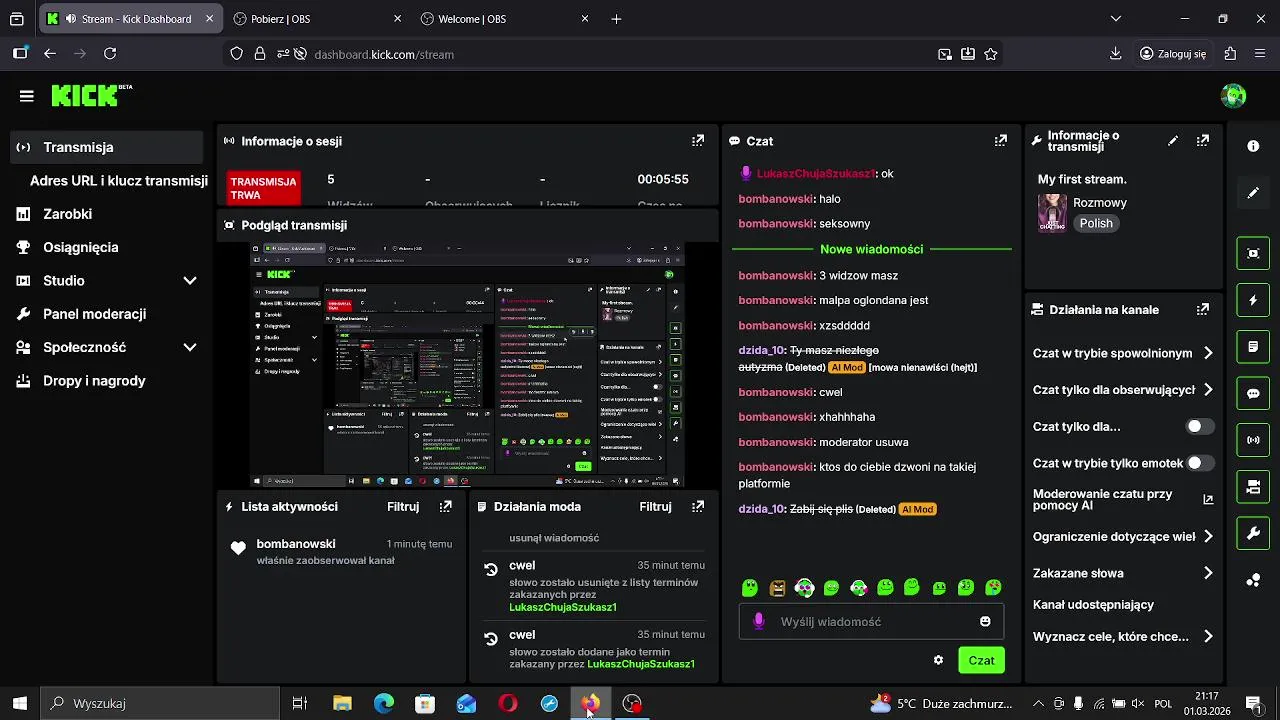Viewport: 1280px width, 720px height.
Task: Switch to the Welcome | OBS browser tab
Action: pyautogui.click(x=505, y=19)
